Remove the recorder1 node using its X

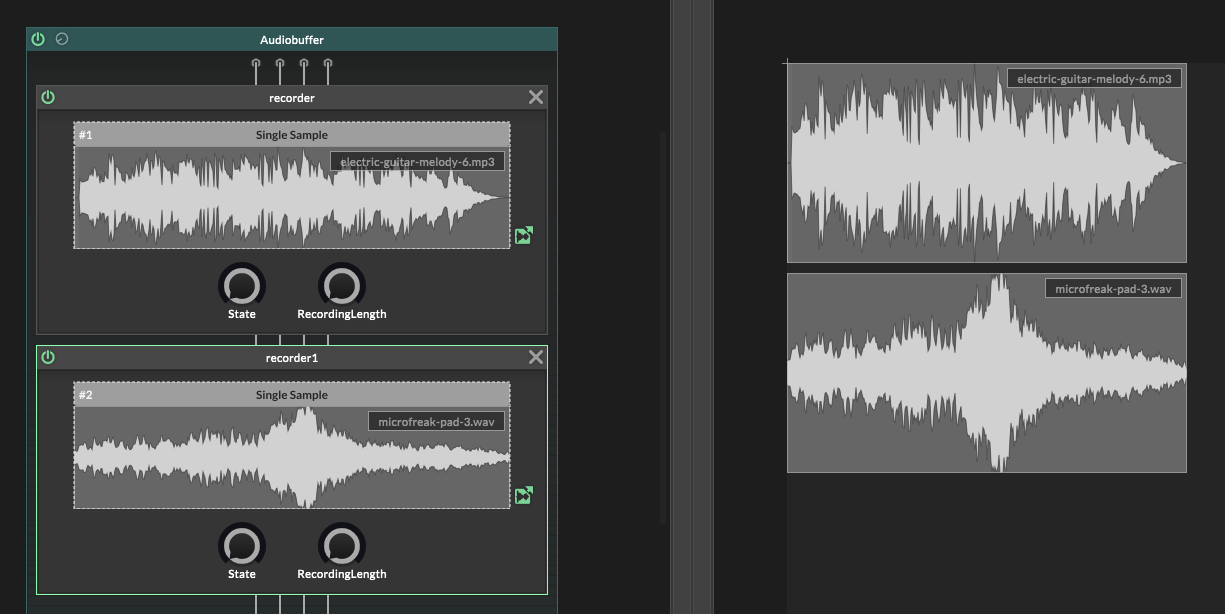536,357
